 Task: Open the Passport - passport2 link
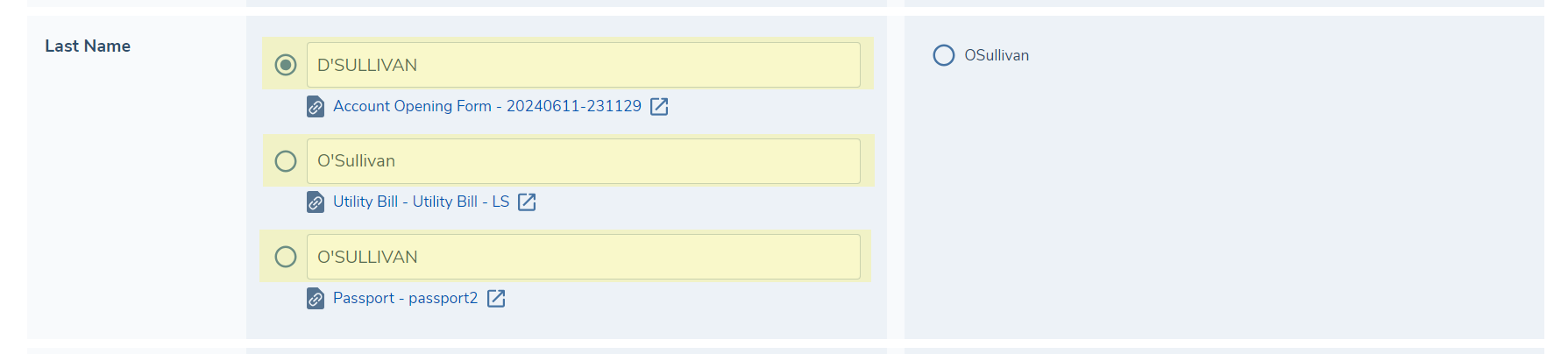(x=405, y=298)
